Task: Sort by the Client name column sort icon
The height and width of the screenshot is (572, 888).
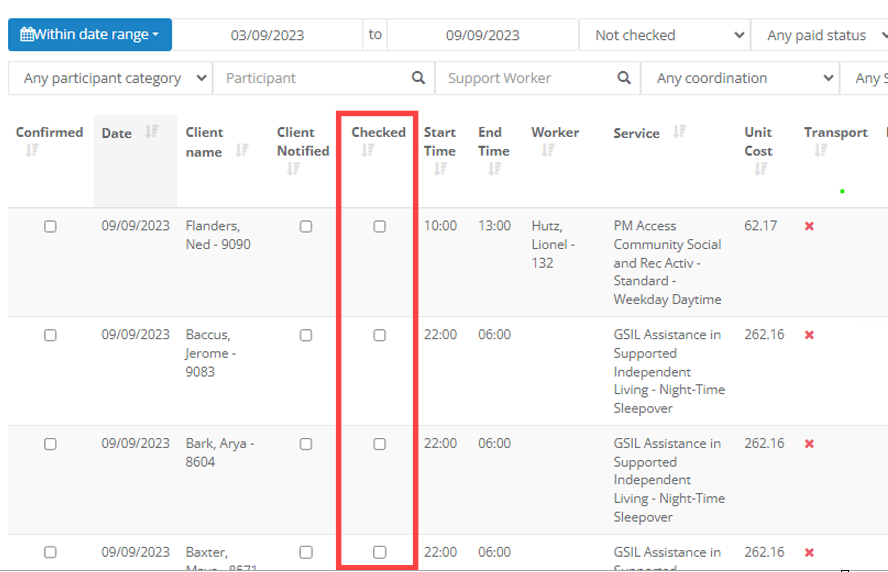Action: click(242, 150)
